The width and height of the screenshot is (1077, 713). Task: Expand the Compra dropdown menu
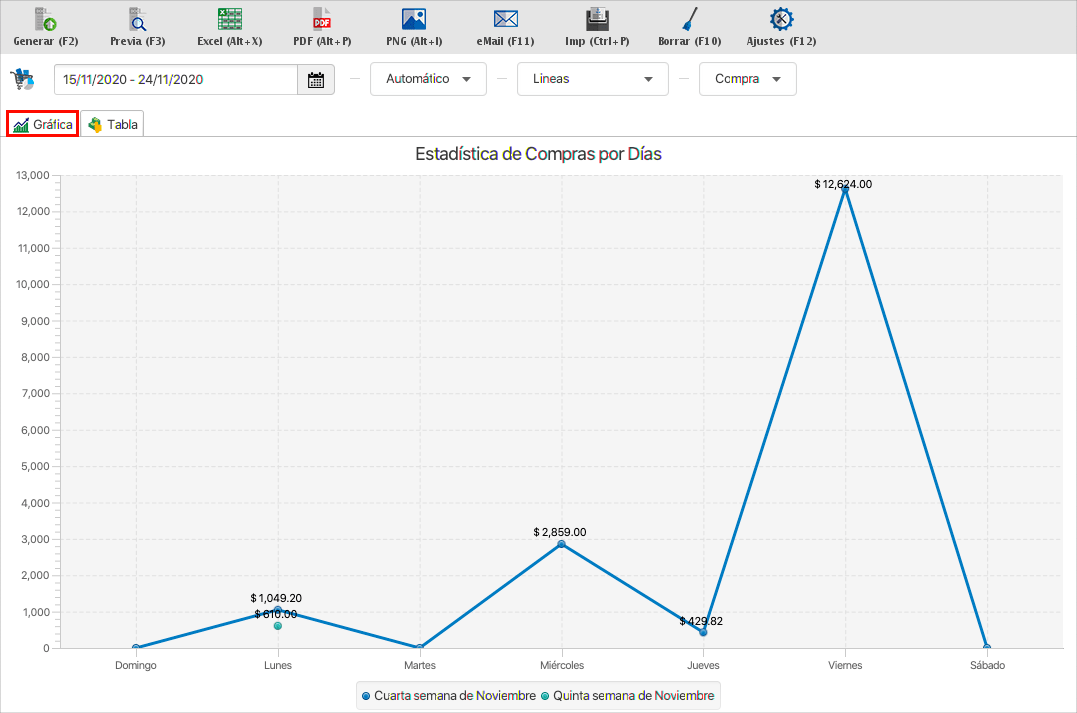pos(748,79)
